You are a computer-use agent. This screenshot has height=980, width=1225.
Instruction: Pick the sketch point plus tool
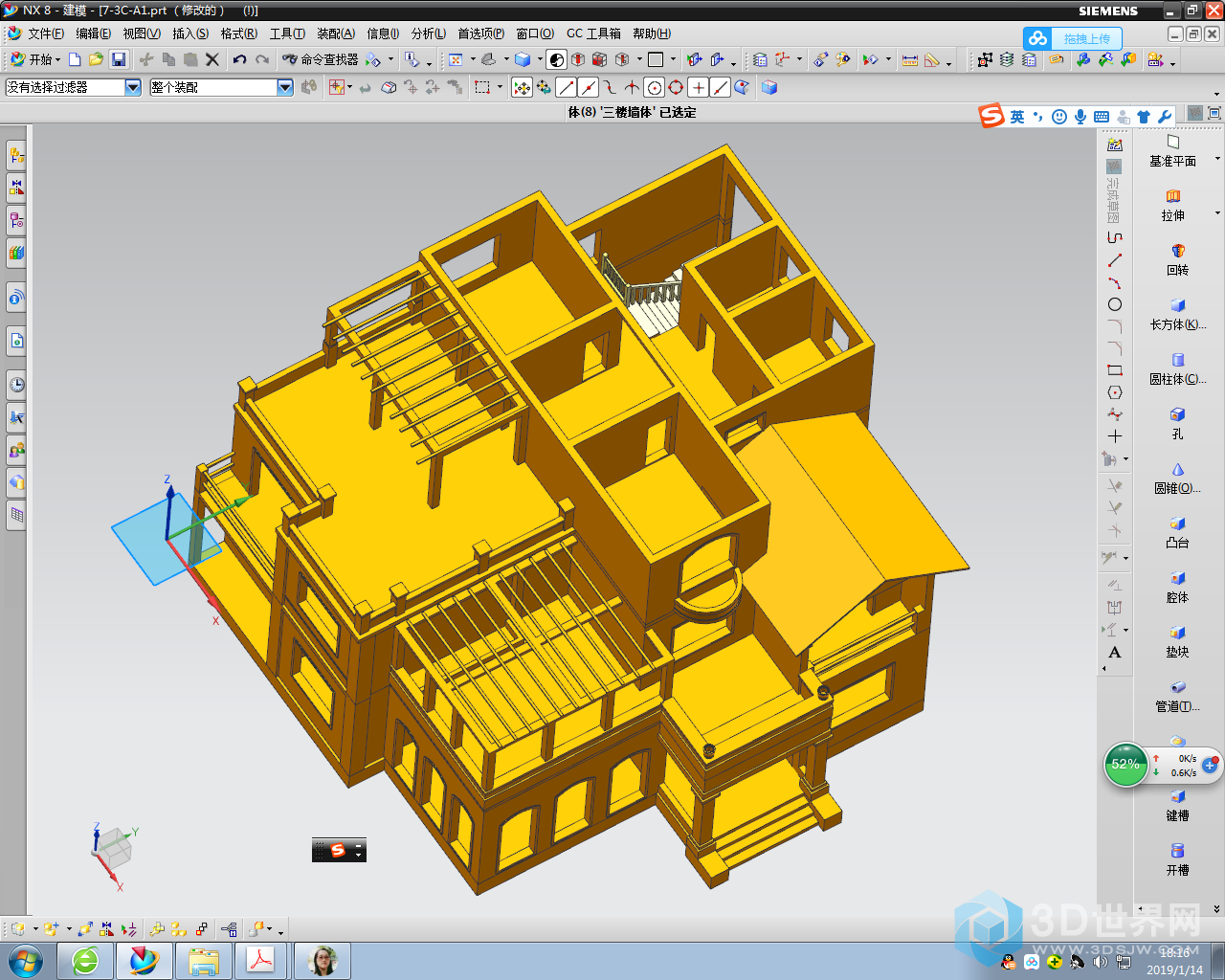click(x=1114, y=436)
